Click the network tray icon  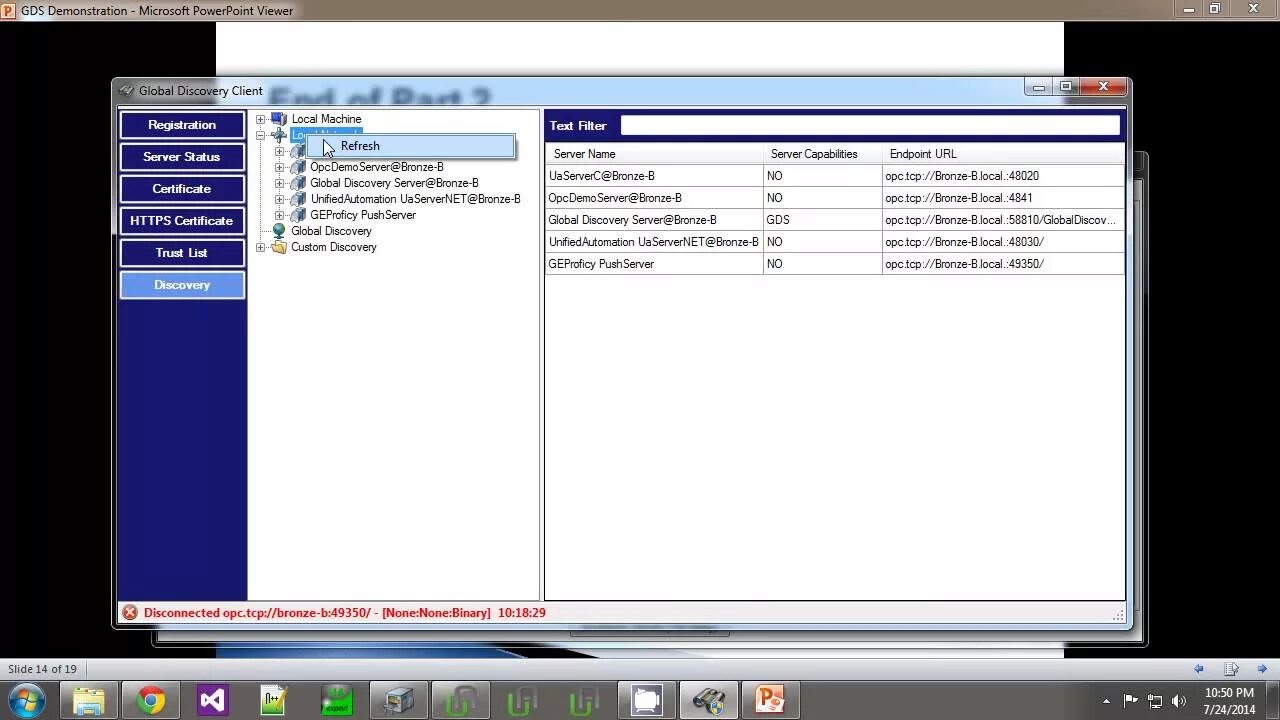pyautogui.click(x=1155, y=701)
